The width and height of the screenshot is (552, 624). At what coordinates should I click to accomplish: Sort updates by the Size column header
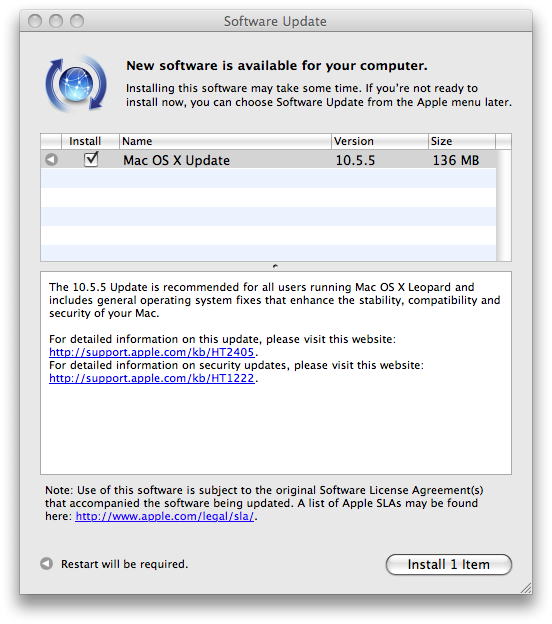pyautogui.click(x=462, y=141)
